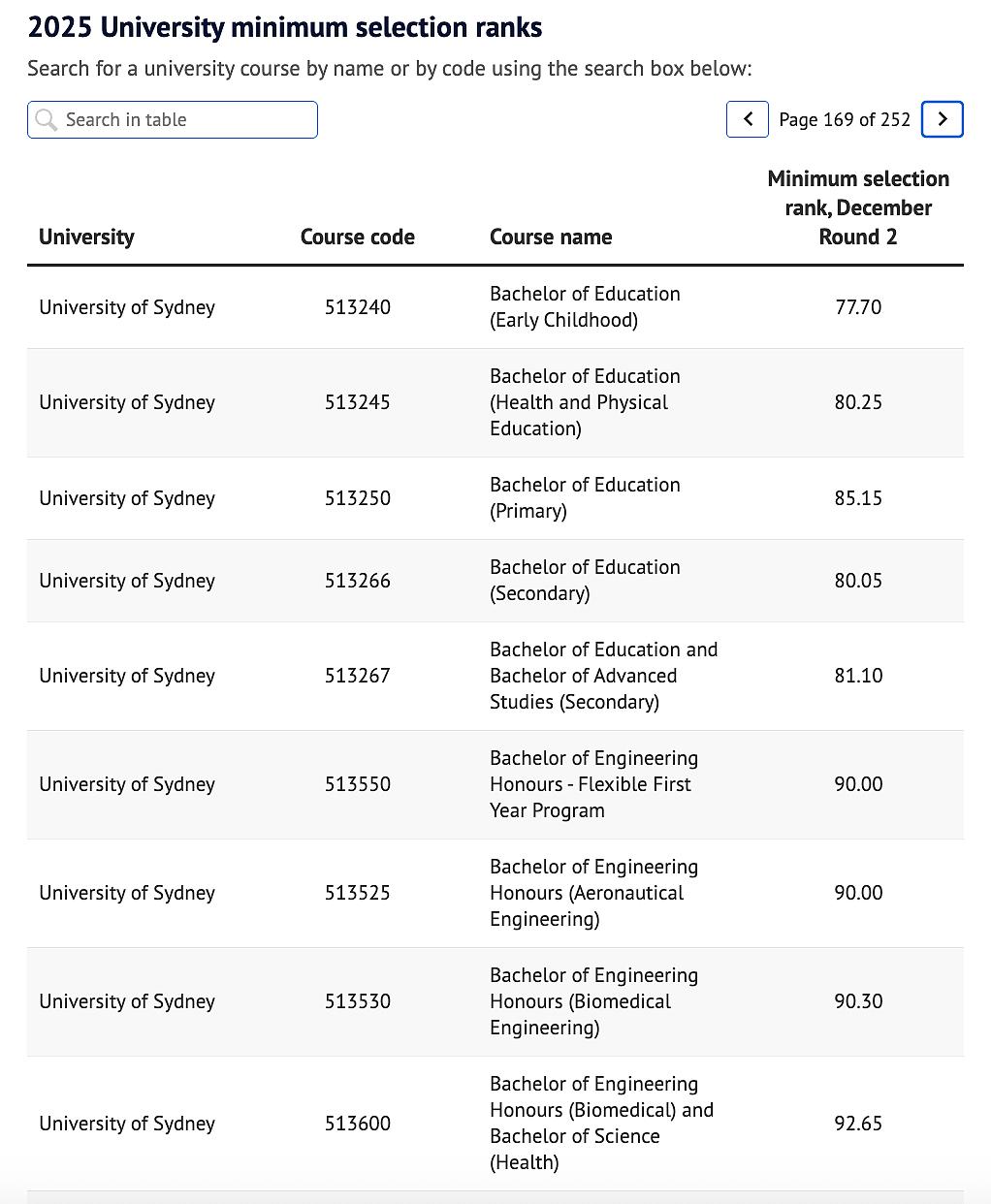The image size is (991, 1204).
Task: Select course code 513550
Action: pos(358,784)
